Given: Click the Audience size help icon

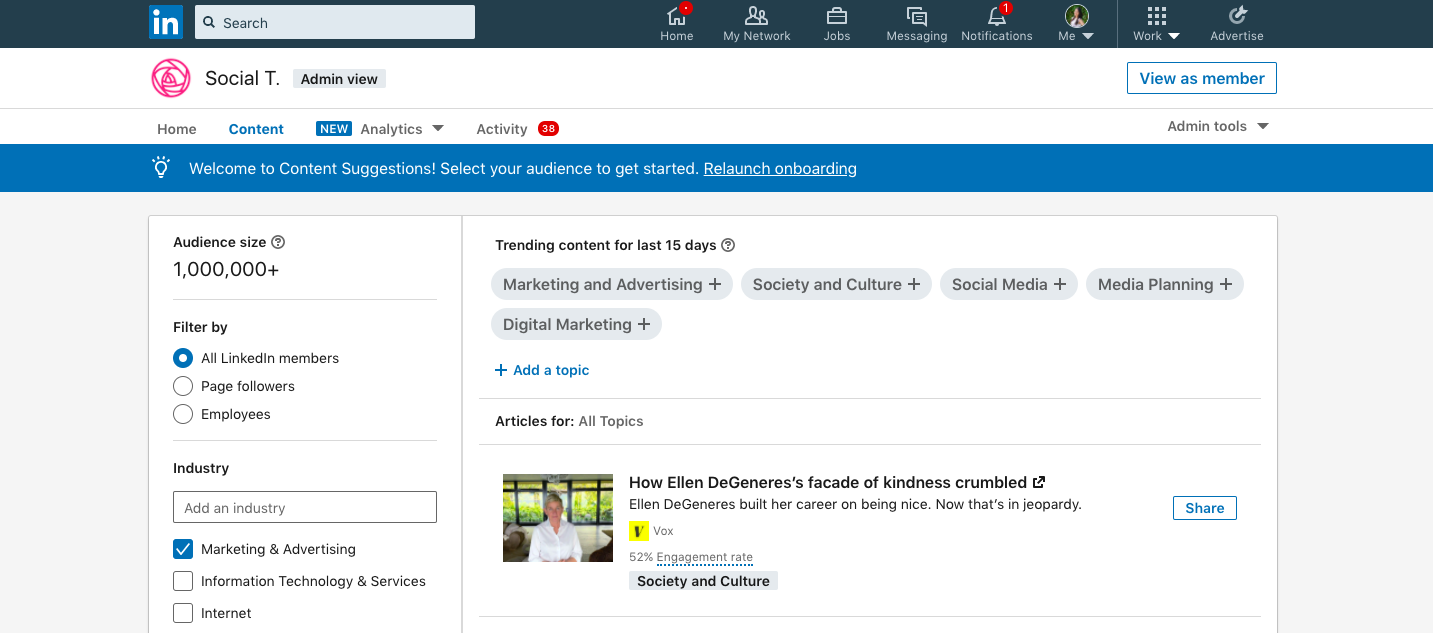Looking at the screenshot, I should point(279,242).
